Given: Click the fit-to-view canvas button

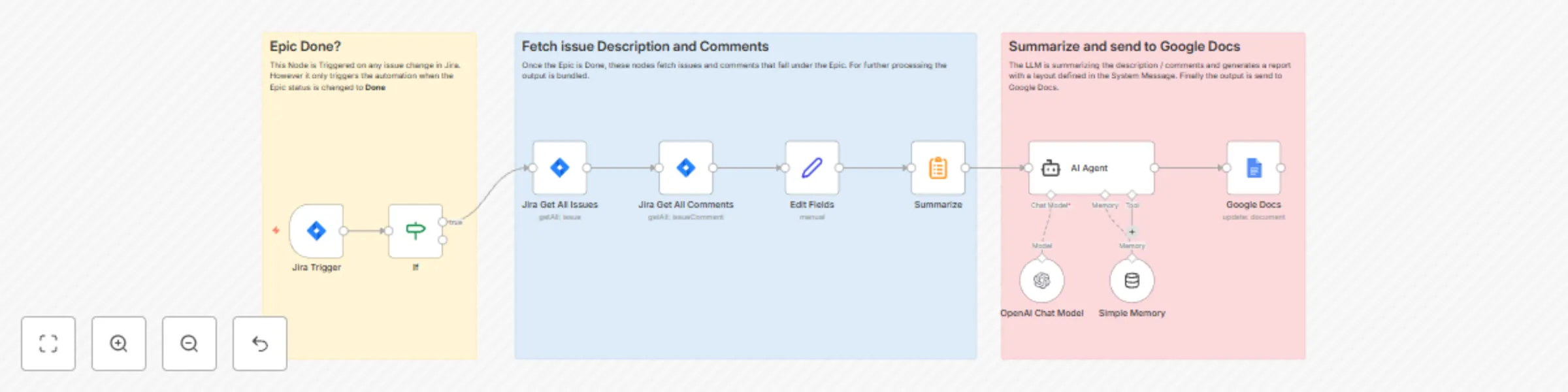Looking at the screenshot, I should (48, 344).
